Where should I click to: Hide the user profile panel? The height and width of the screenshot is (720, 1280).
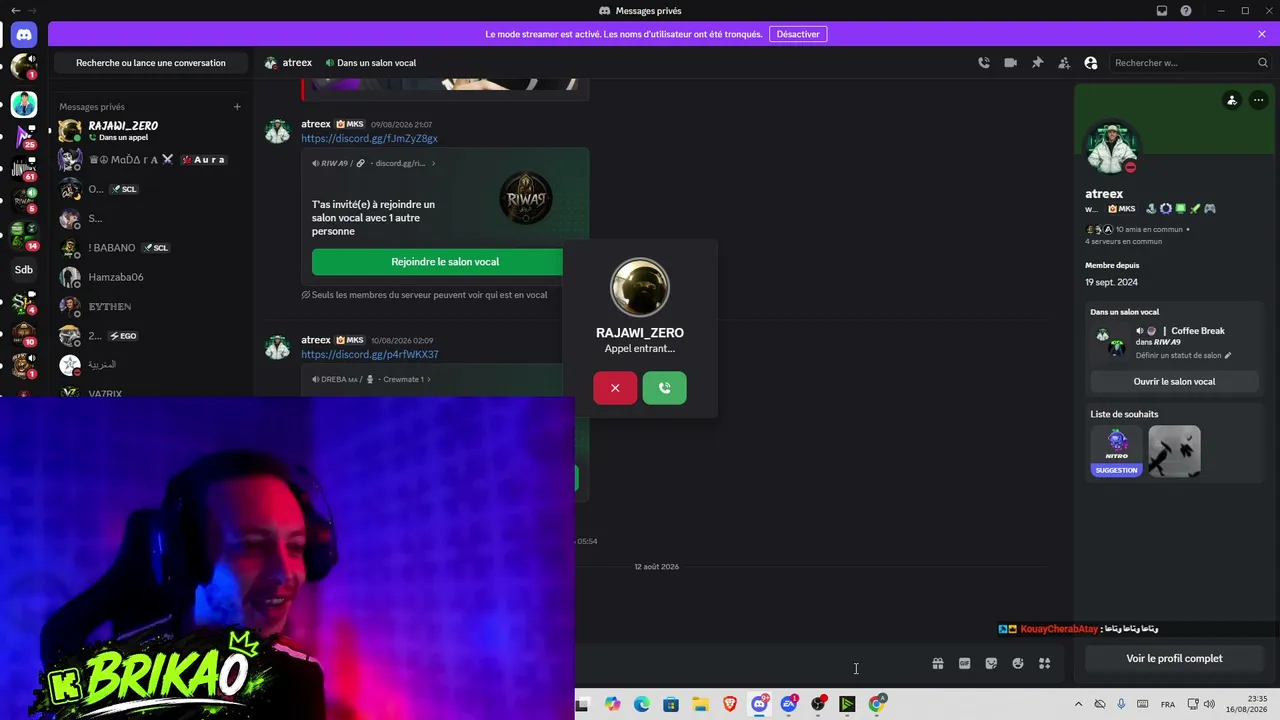[1091, 63]
